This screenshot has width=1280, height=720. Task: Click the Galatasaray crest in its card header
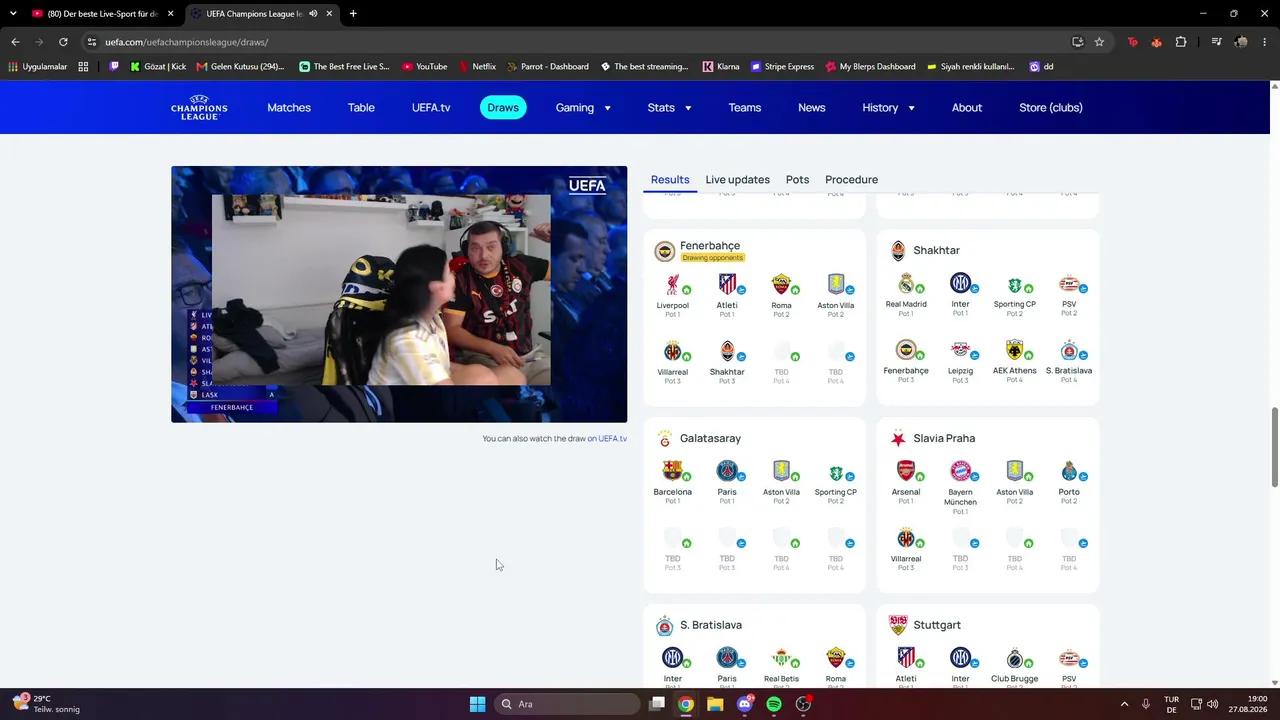click(x=664, y=439)
